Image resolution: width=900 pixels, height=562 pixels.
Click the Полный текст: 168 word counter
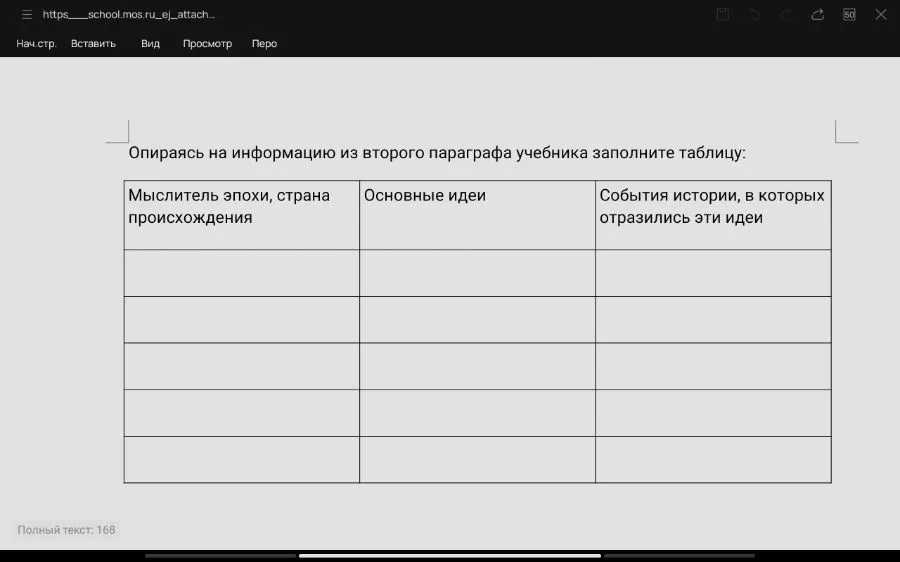pyautogui.click(x=66, y=530)
